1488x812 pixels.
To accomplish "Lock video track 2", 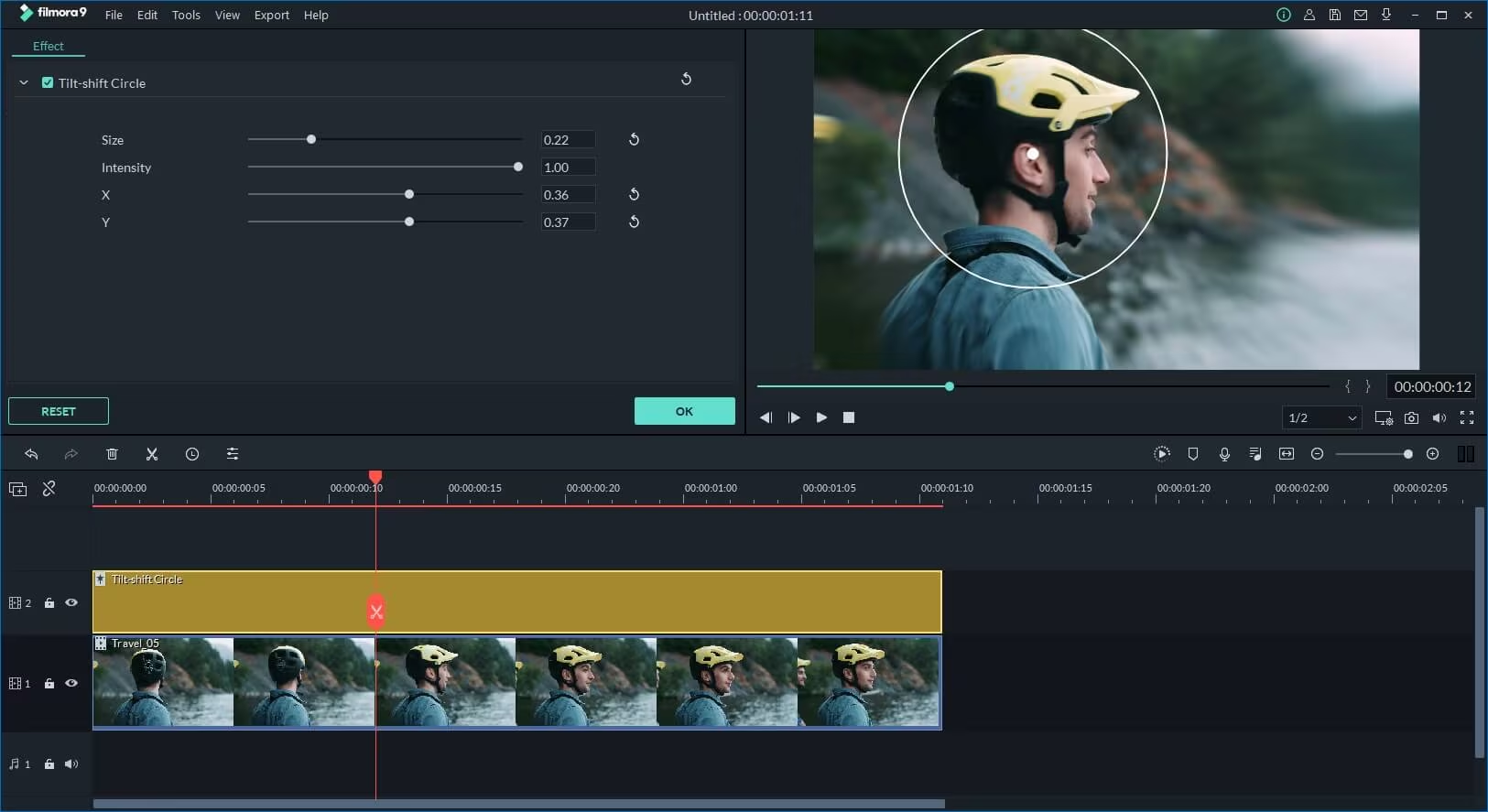I will coord(49,603).
